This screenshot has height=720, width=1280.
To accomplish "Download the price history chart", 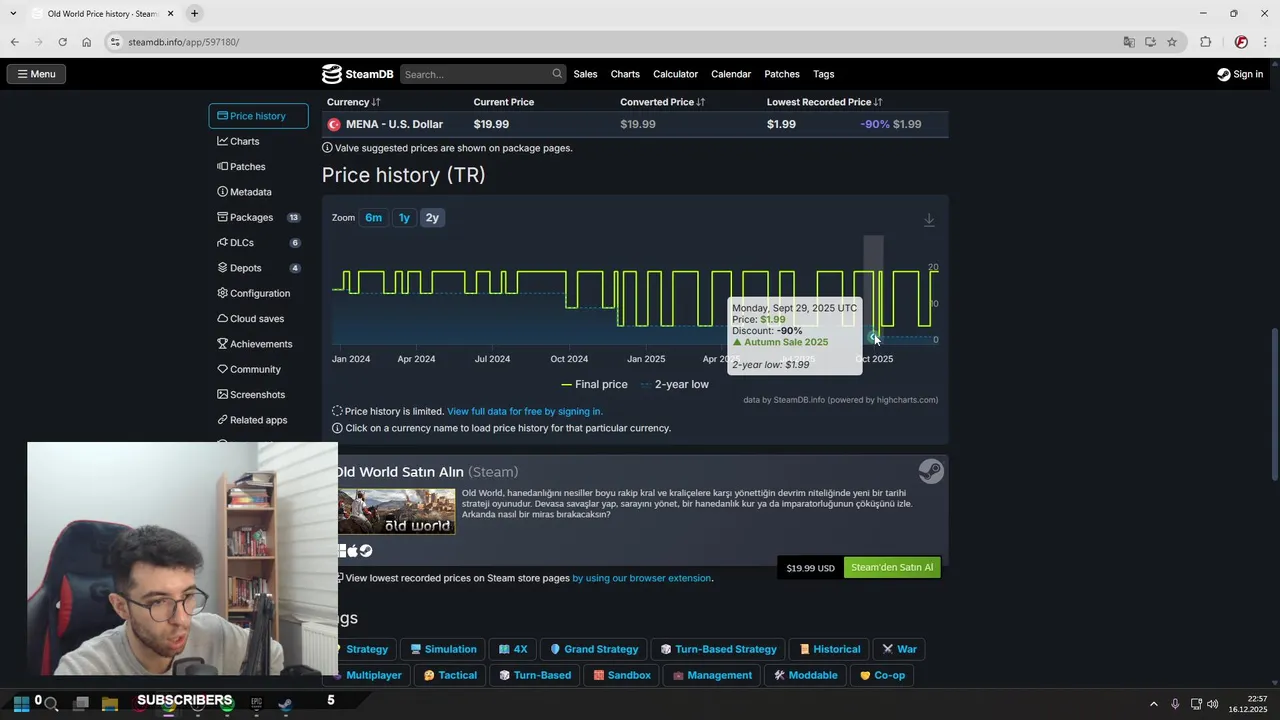I will [929, 220].
